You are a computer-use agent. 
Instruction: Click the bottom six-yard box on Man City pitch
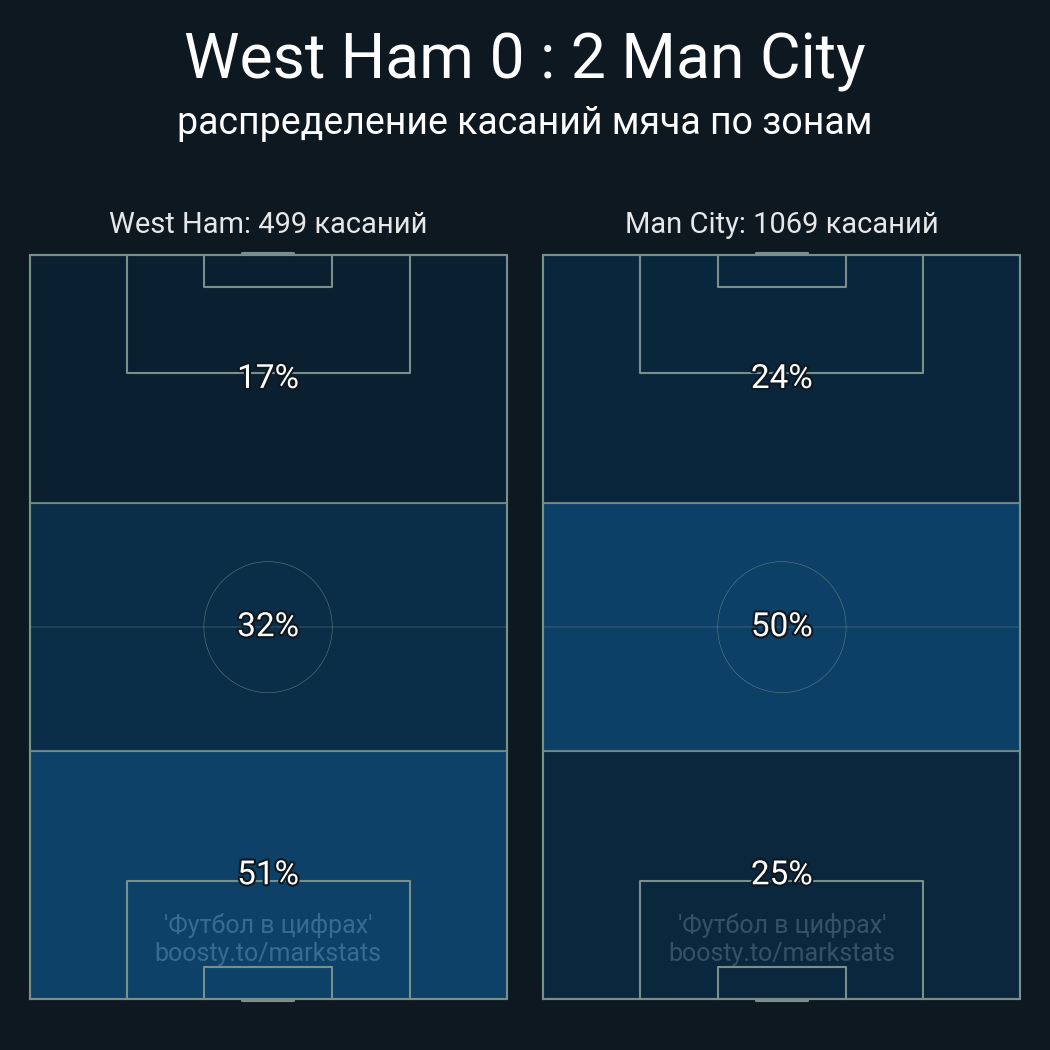click(782, 982)
